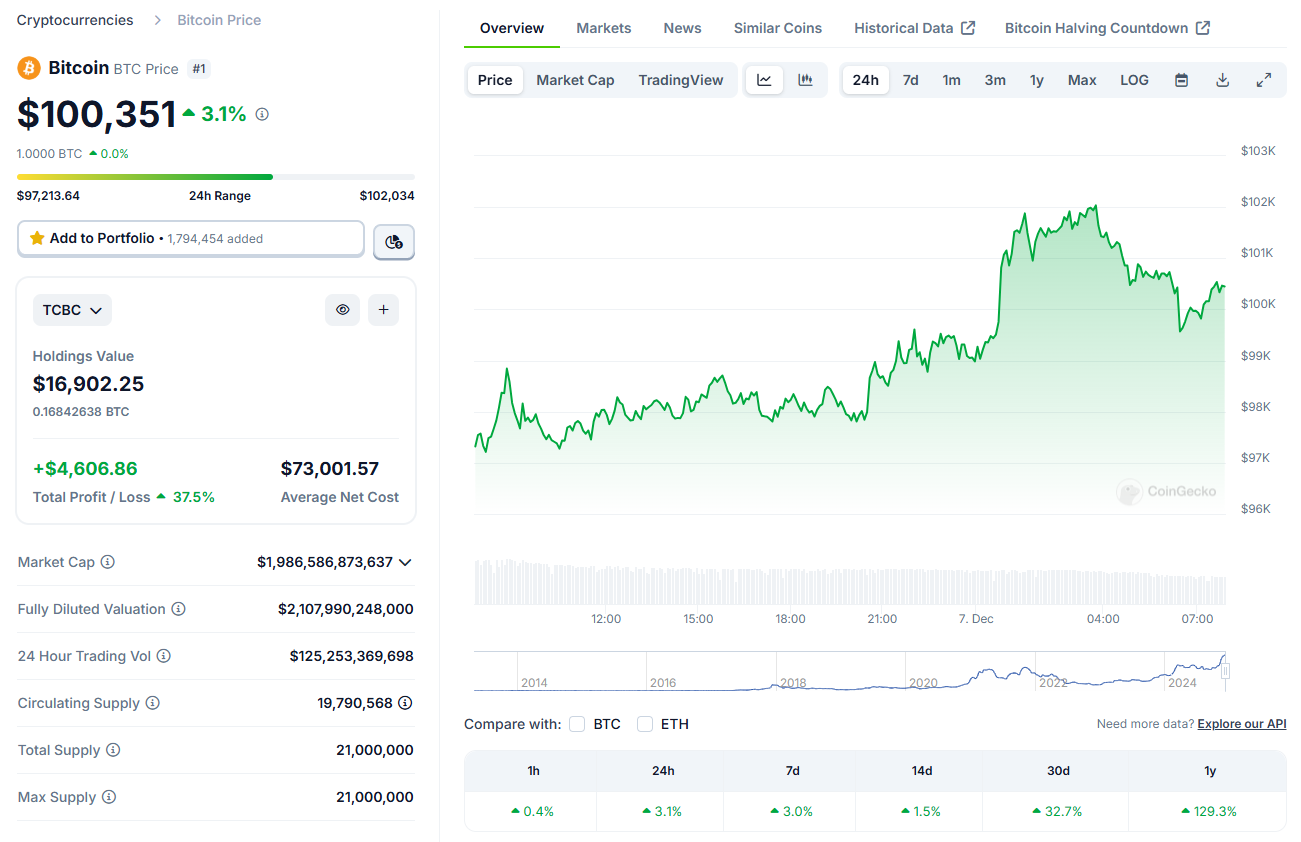
Task: Expand the chart to fullscreen
Action: 1263,79
